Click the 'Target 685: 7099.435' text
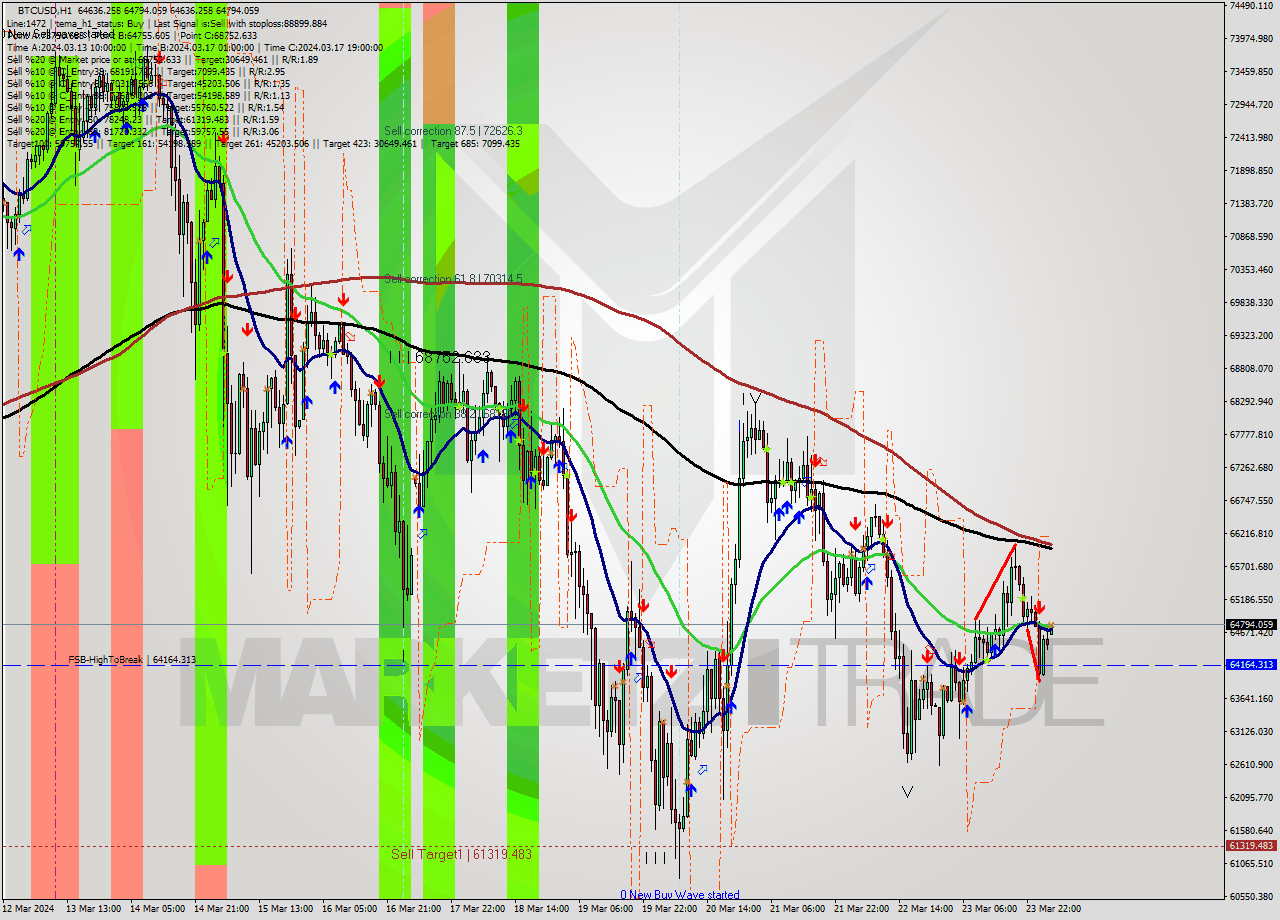Viewport: 1280px width, 920px height. (476, 143)
